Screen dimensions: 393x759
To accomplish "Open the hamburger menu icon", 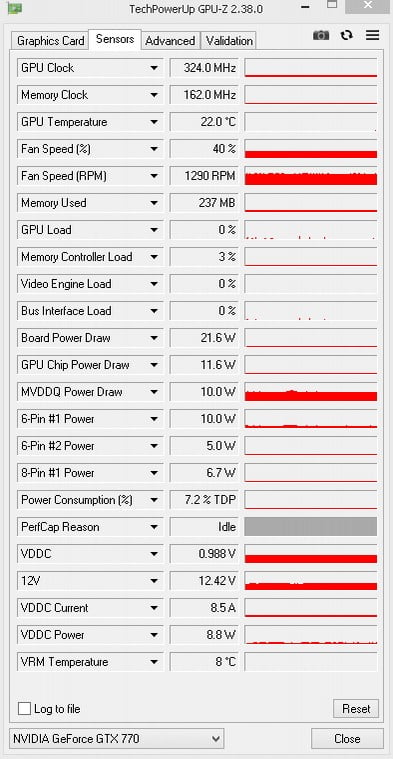I will [x=372, y=35].
